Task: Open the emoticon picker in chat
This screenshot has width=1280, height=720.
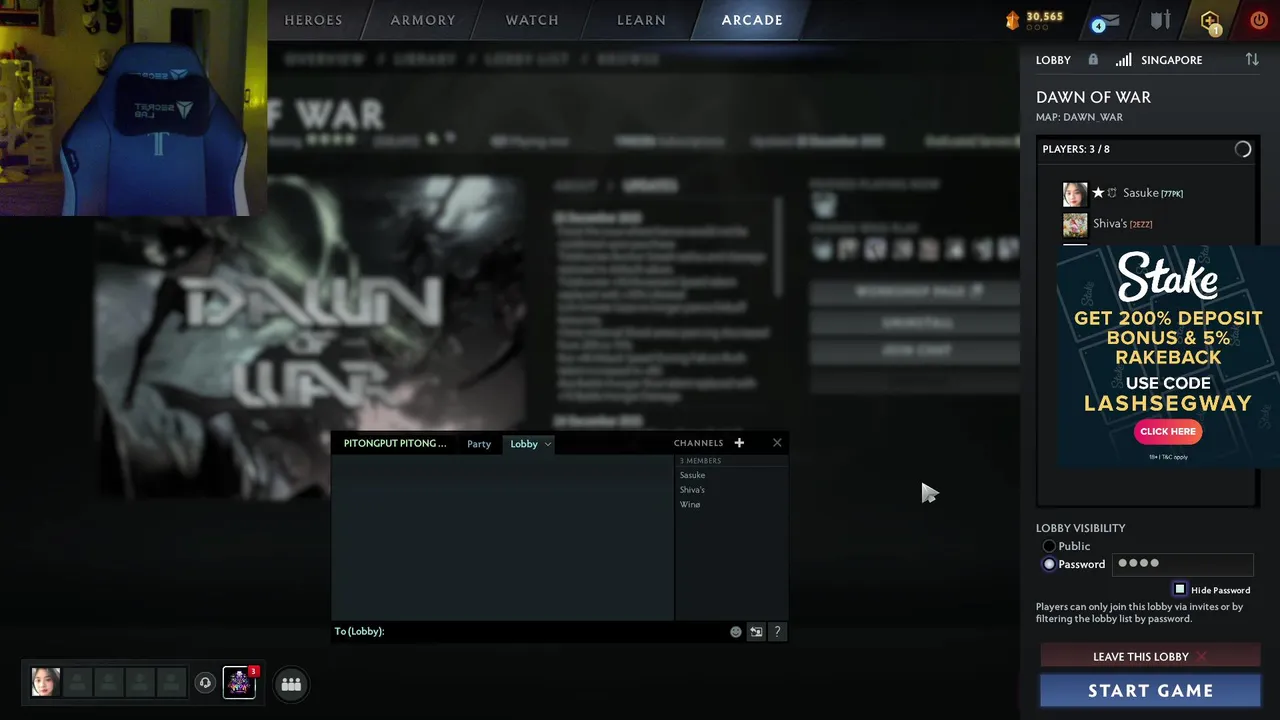Action: click(x=736, y=632)
